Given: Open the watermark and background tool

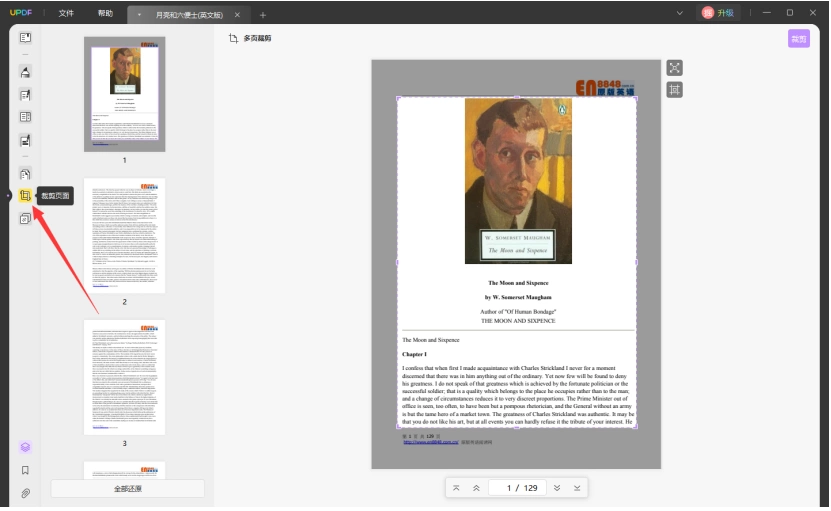Looking at the screenshot, I should (25, 218).
